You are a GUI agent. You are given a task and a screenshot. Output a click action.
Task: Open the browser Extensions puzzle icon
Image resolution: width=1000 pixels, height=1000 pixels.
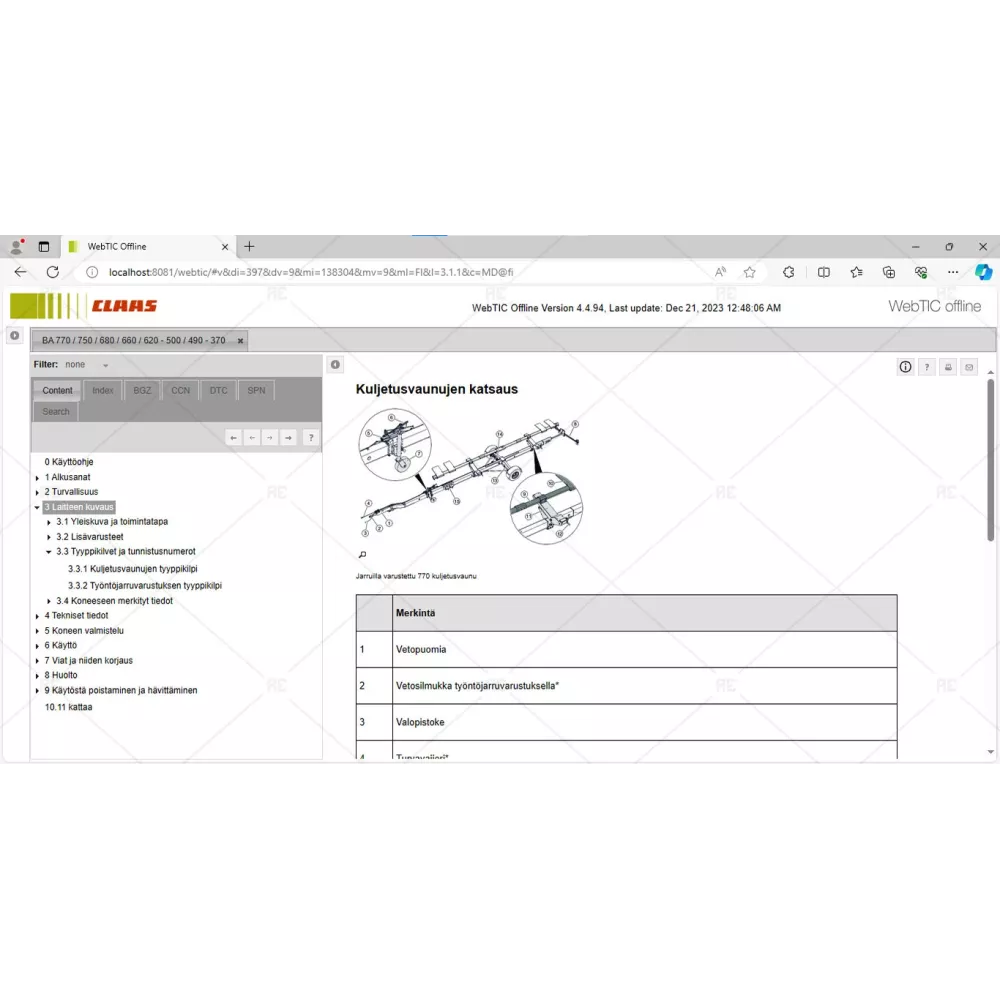tap(788, 272)
